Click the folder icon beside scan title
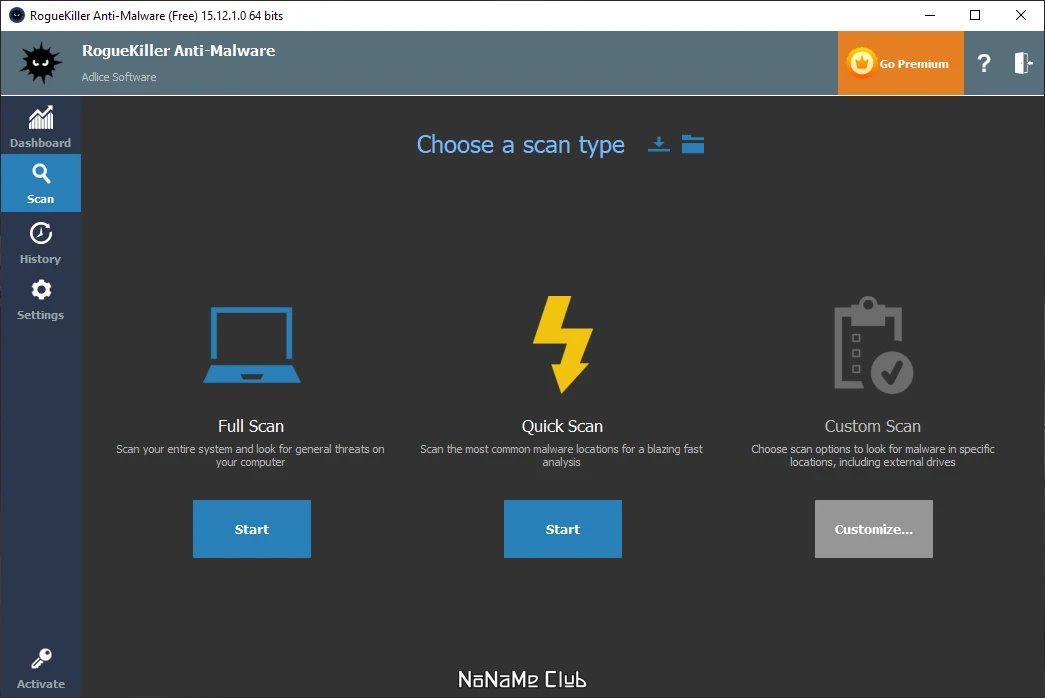Image resolution: width=1045 pixels, height=698 pixels. point(692,144)
